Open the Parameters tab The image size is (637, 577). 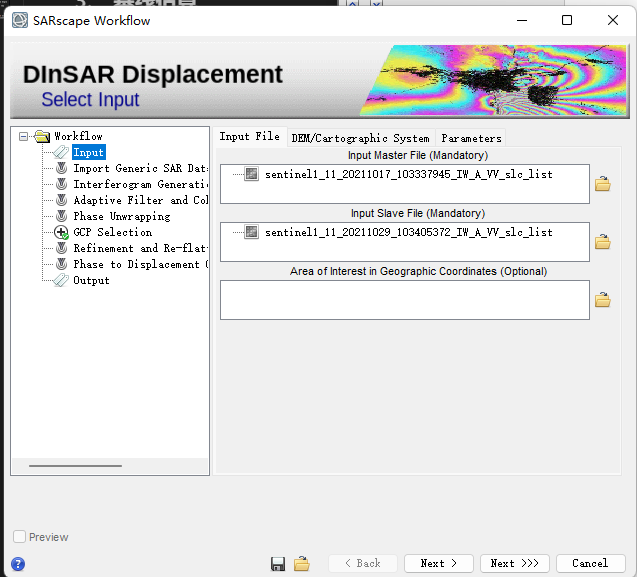(x=471, y=139)
